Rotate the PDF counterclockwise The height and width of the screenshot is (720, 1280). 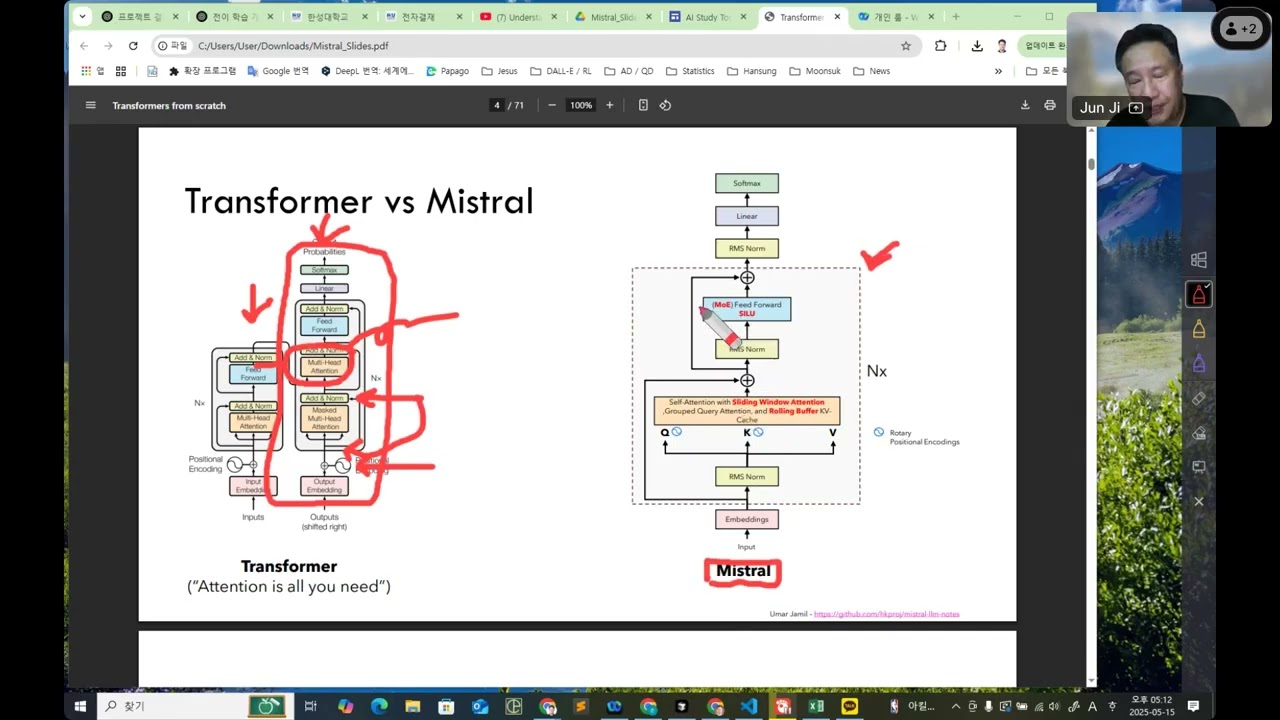click(x=665, y=105)
